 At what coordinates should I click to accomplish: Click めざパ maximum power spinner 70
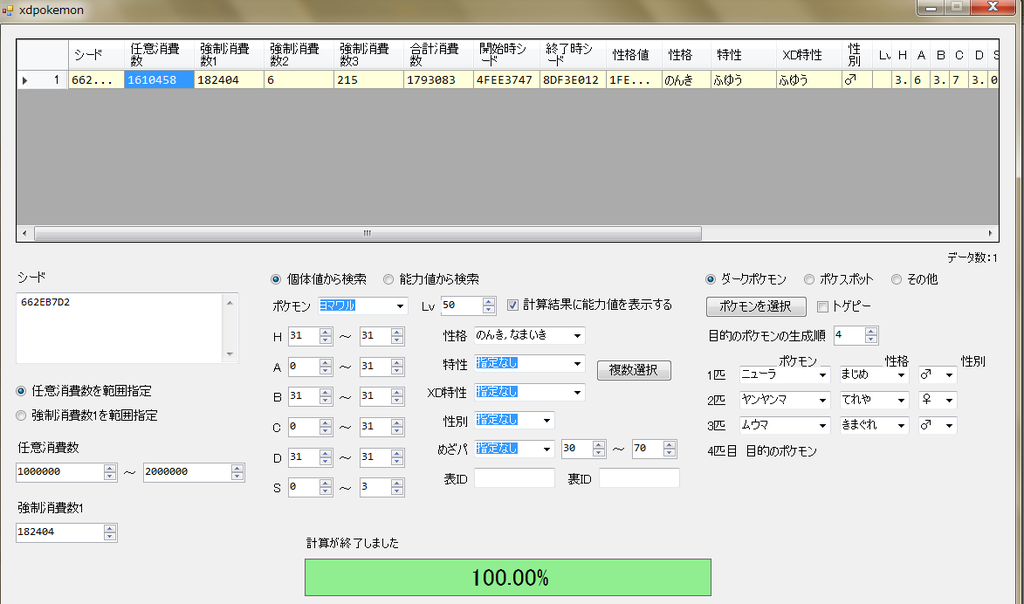(654, 449)
